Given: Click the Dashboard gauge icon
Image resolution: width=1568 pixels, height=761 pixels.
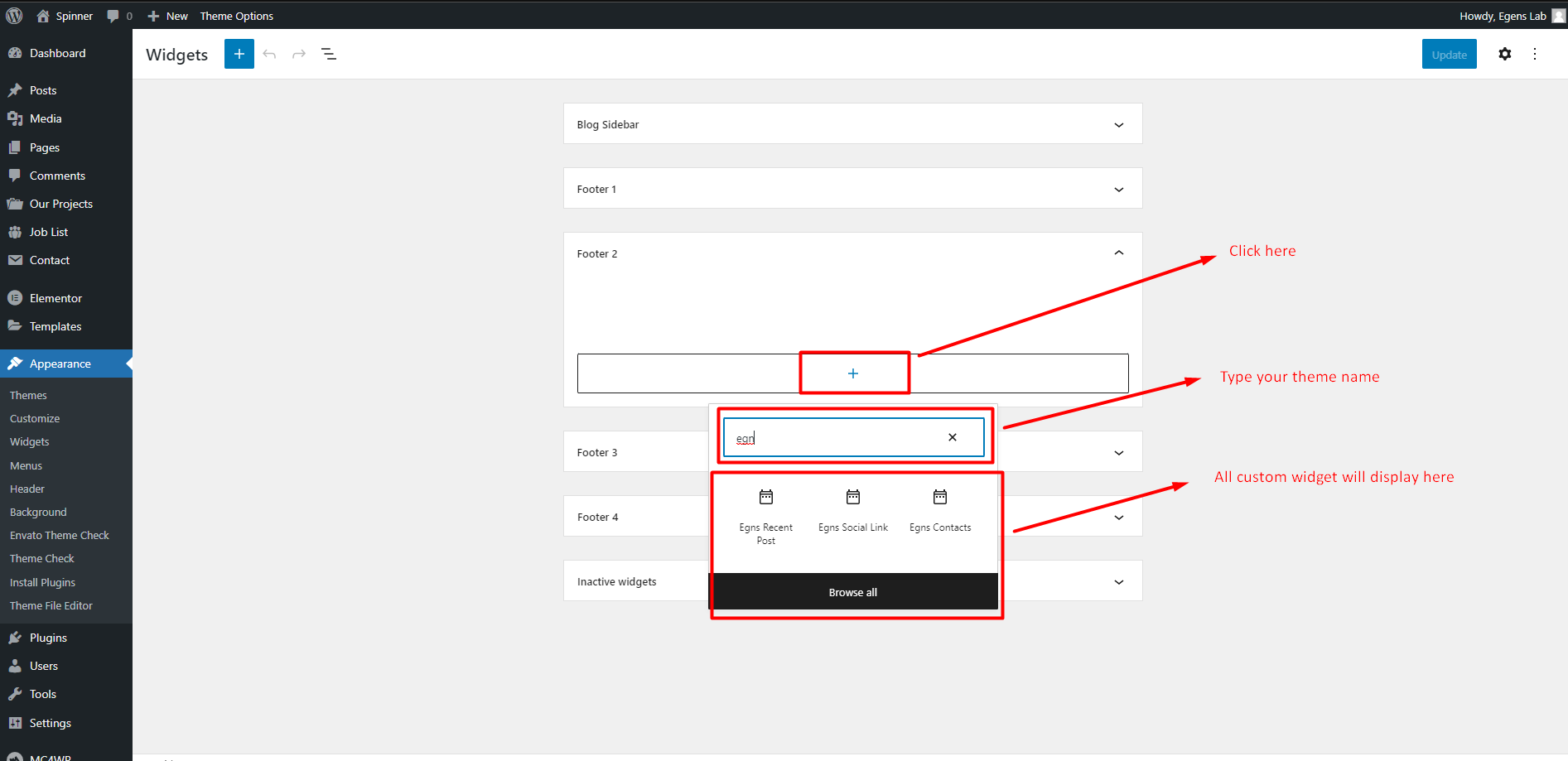Looking at the screenshot, I should tap(15, 53).
